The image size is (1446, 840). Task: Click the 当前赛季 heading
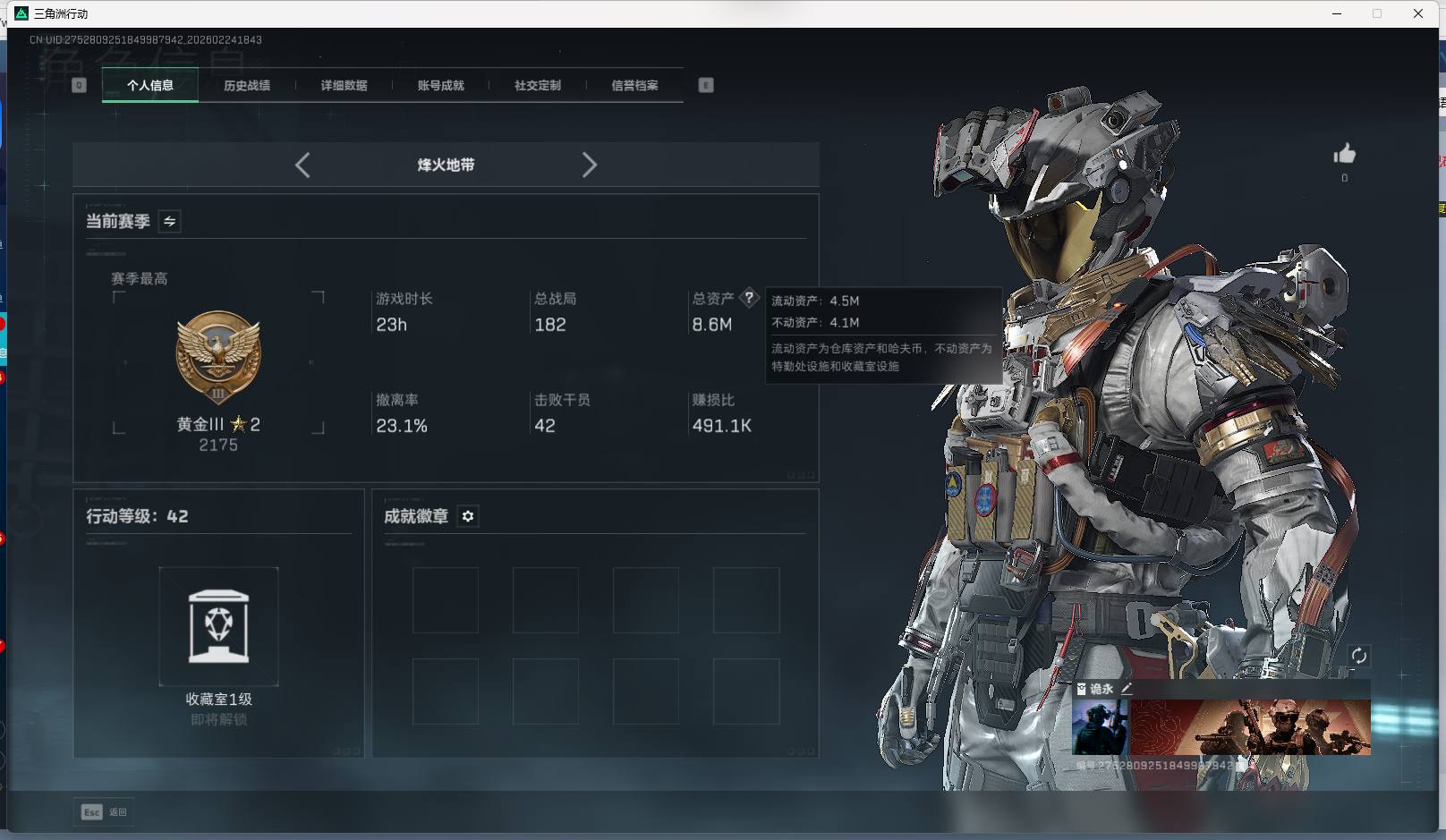click(x=117, y=221)
